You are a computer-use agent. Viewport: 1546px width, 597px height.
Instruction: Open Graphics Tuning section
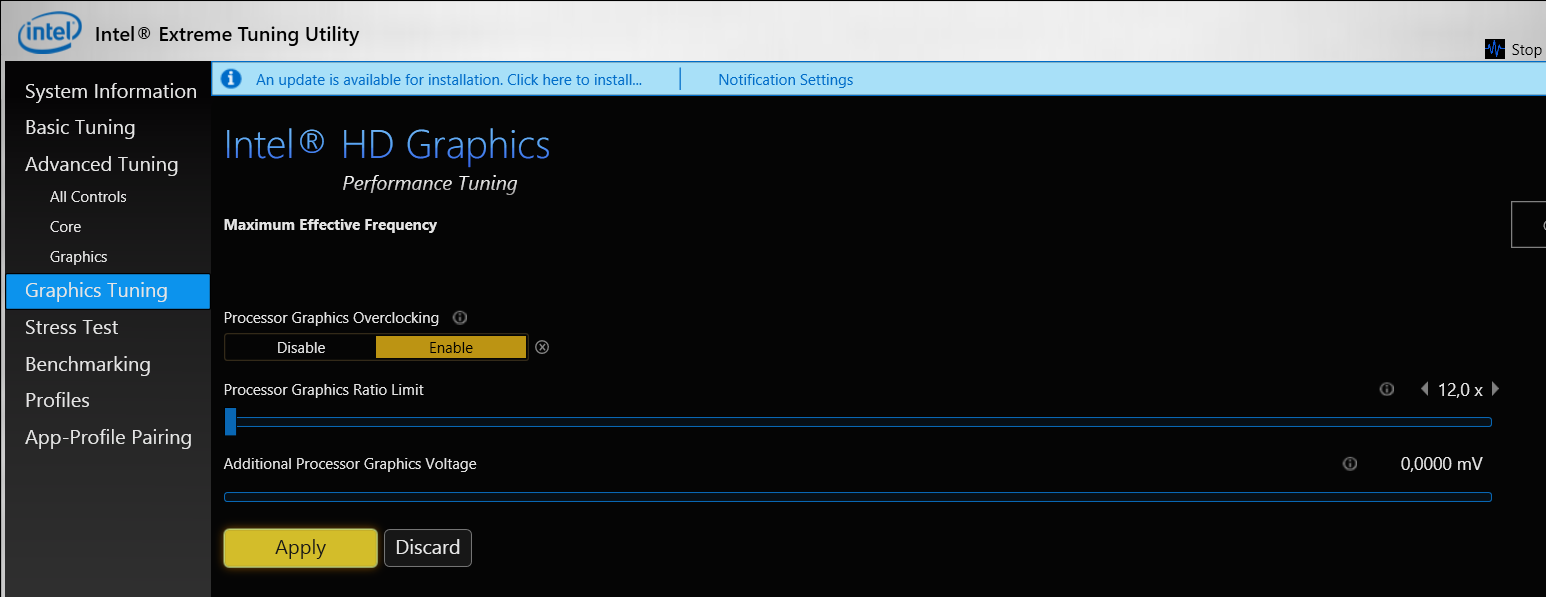(x=108, y=291)
